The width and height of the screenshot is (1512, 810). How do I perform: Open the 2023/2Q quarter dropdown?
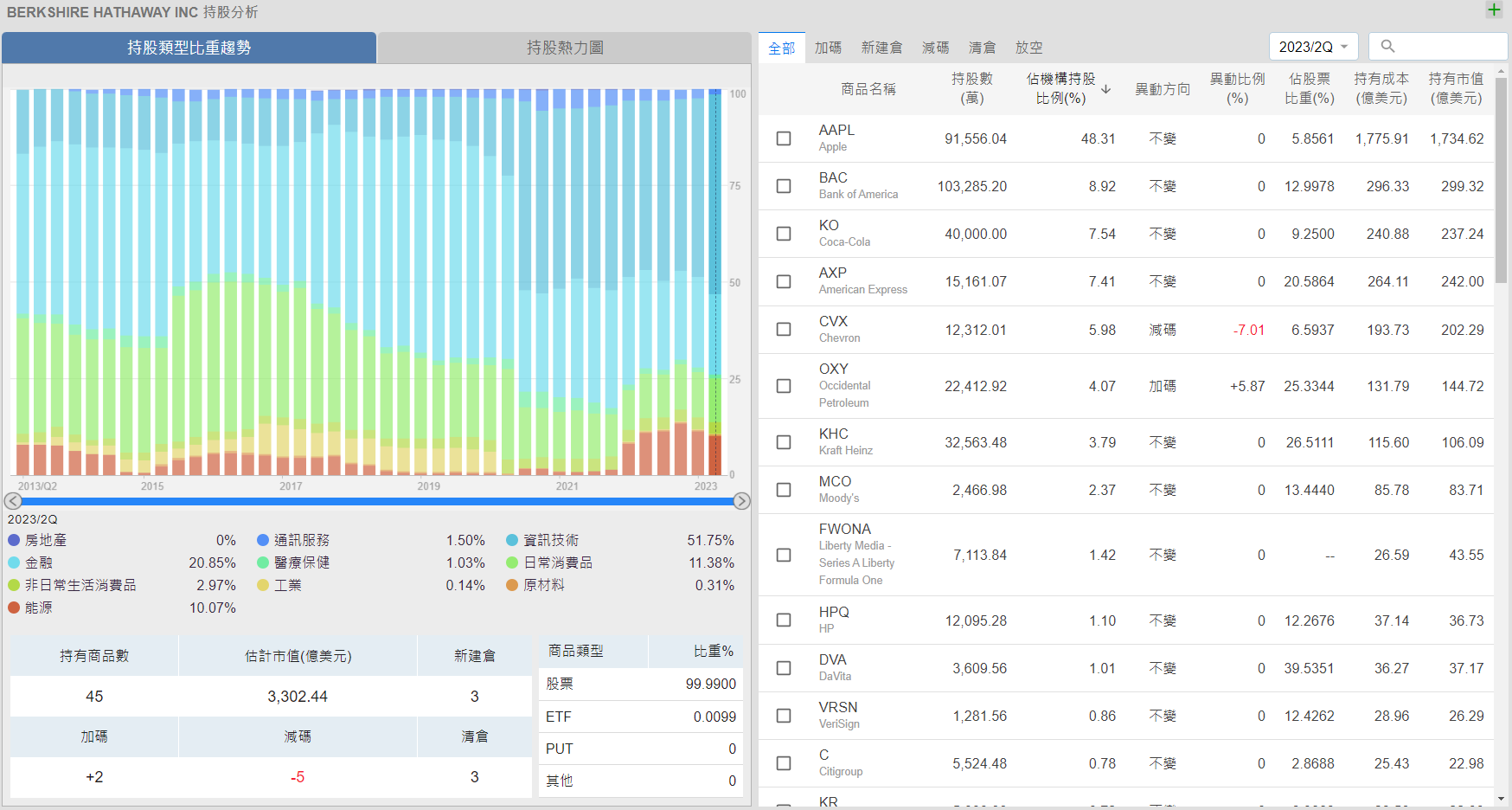click(x=1313, y=47)
